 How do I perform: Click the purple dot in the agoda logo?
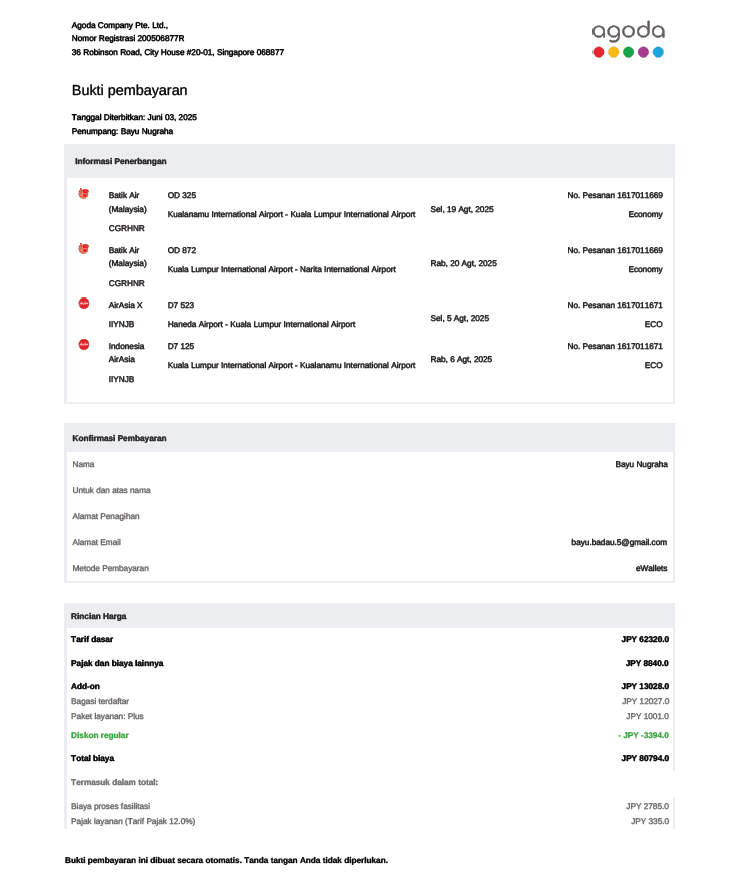(643, 52)
